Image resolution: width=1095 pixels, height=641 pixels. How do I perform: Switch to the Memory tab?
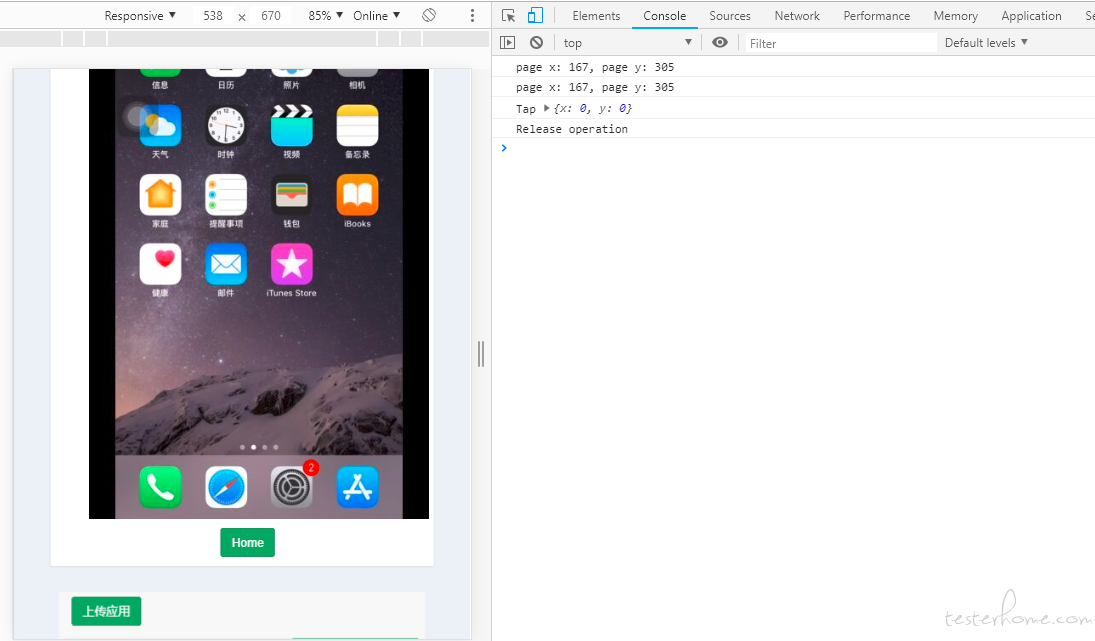click(x=955, y=15)
